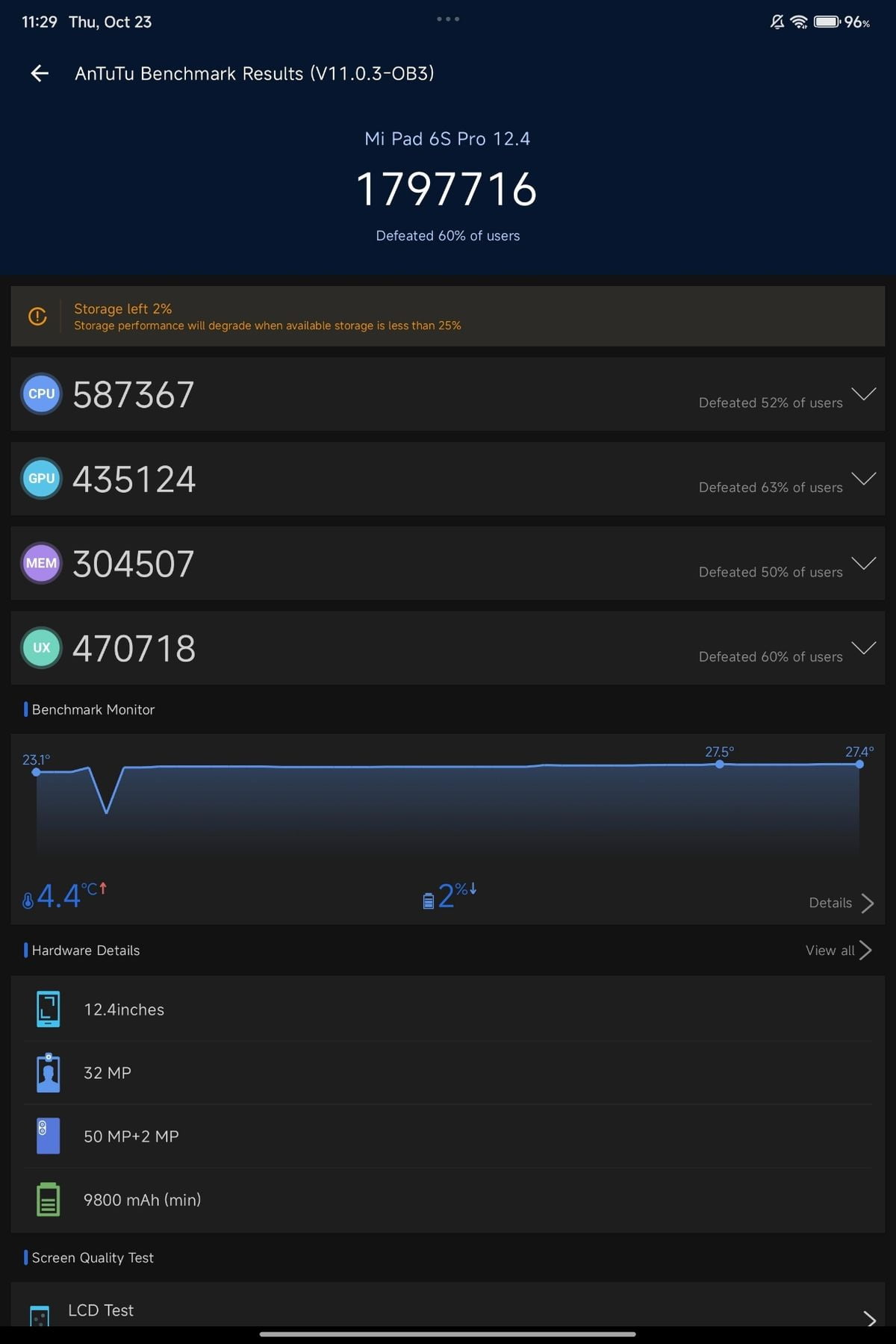Expand the GPU score details chevron

click(864, 479)
